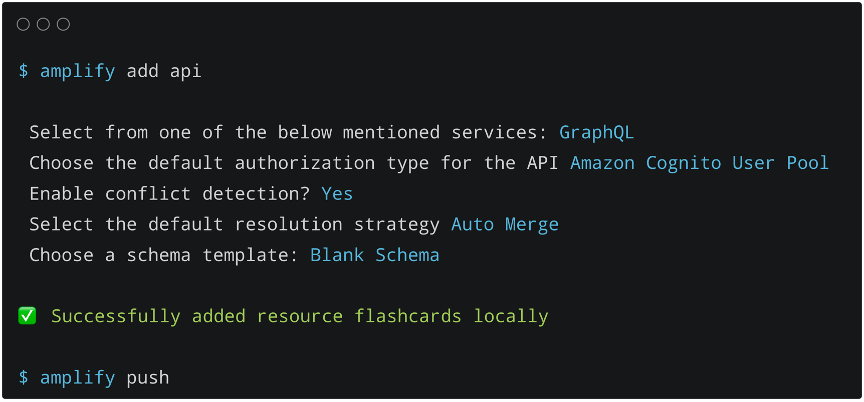Click the rightmost window control circle
The image size is (864, 402).
tap(63, 24)
